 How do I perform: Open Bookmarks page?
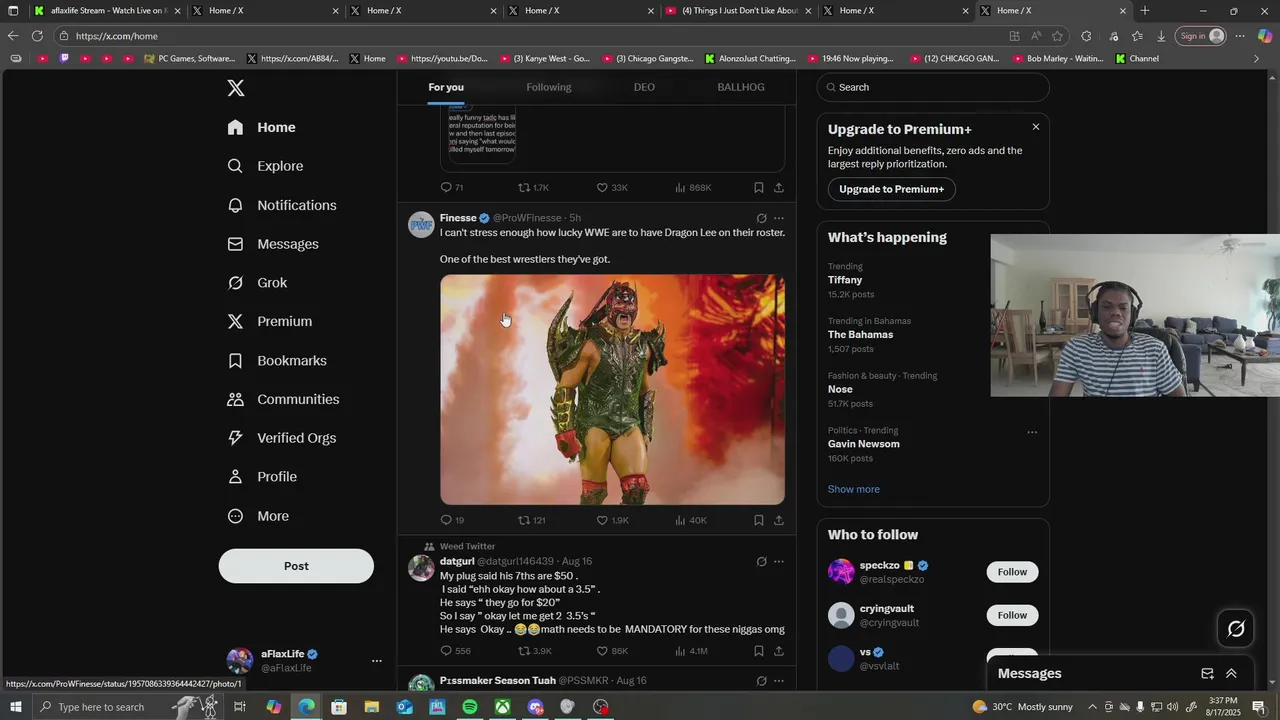[277, 360]
